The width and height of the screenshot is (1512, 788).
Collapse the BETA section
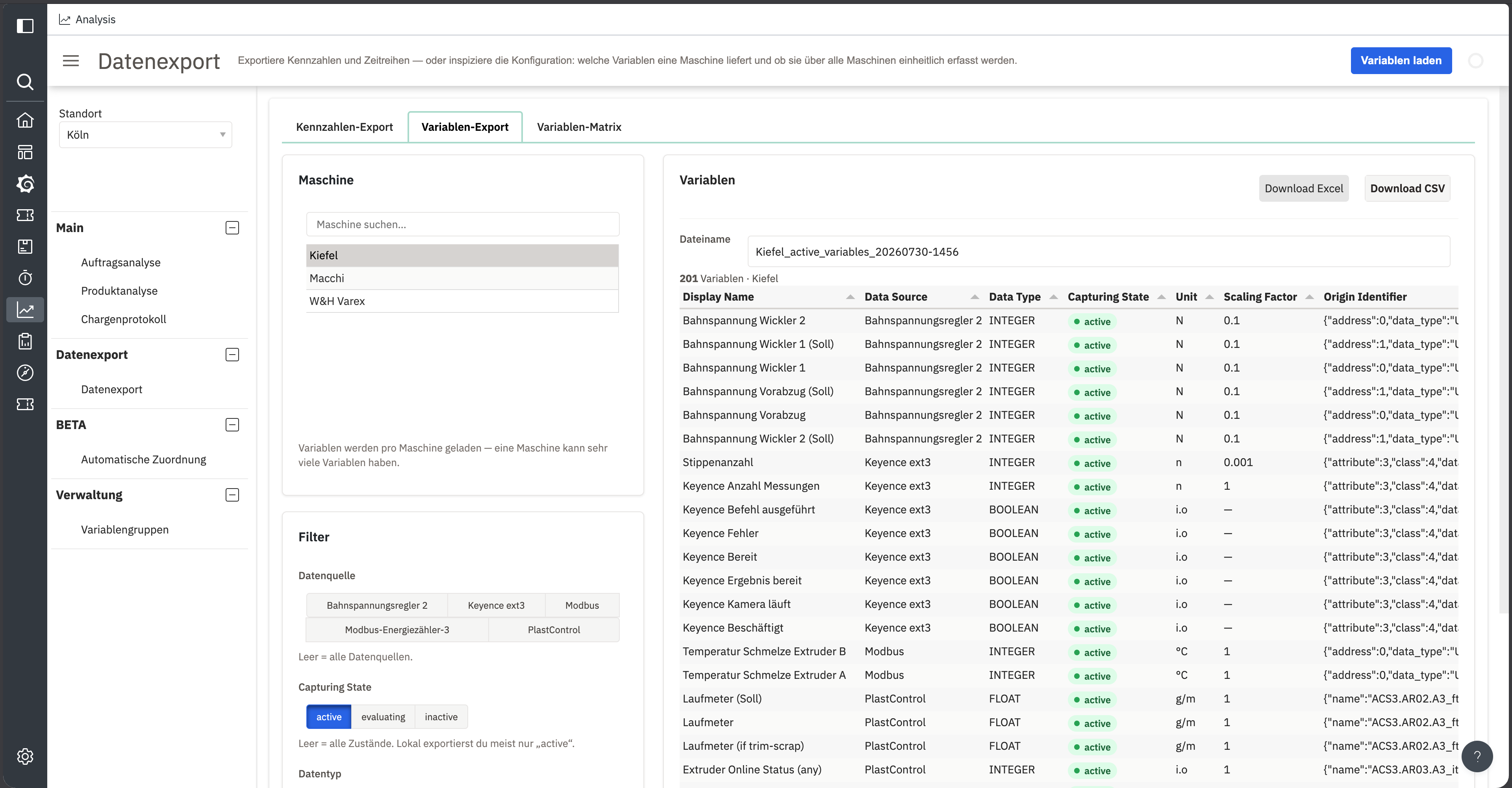[232, 424]
